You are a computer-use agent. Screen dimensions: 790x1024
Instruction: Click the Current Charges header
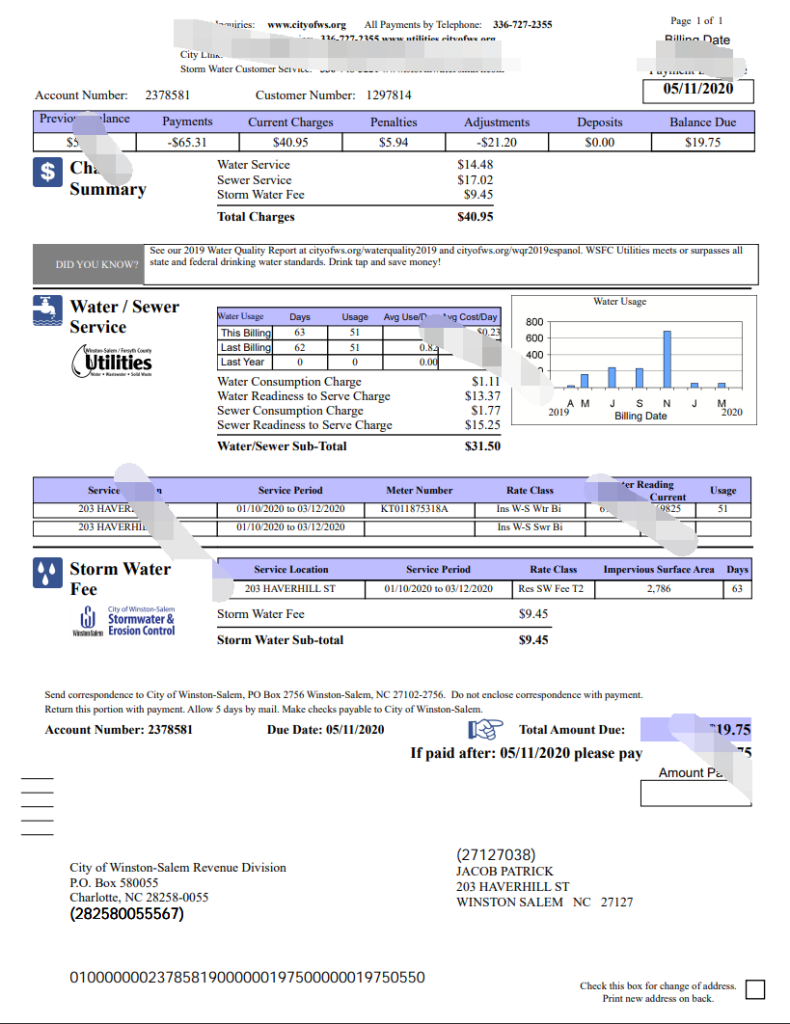click(x=291, y=122)
